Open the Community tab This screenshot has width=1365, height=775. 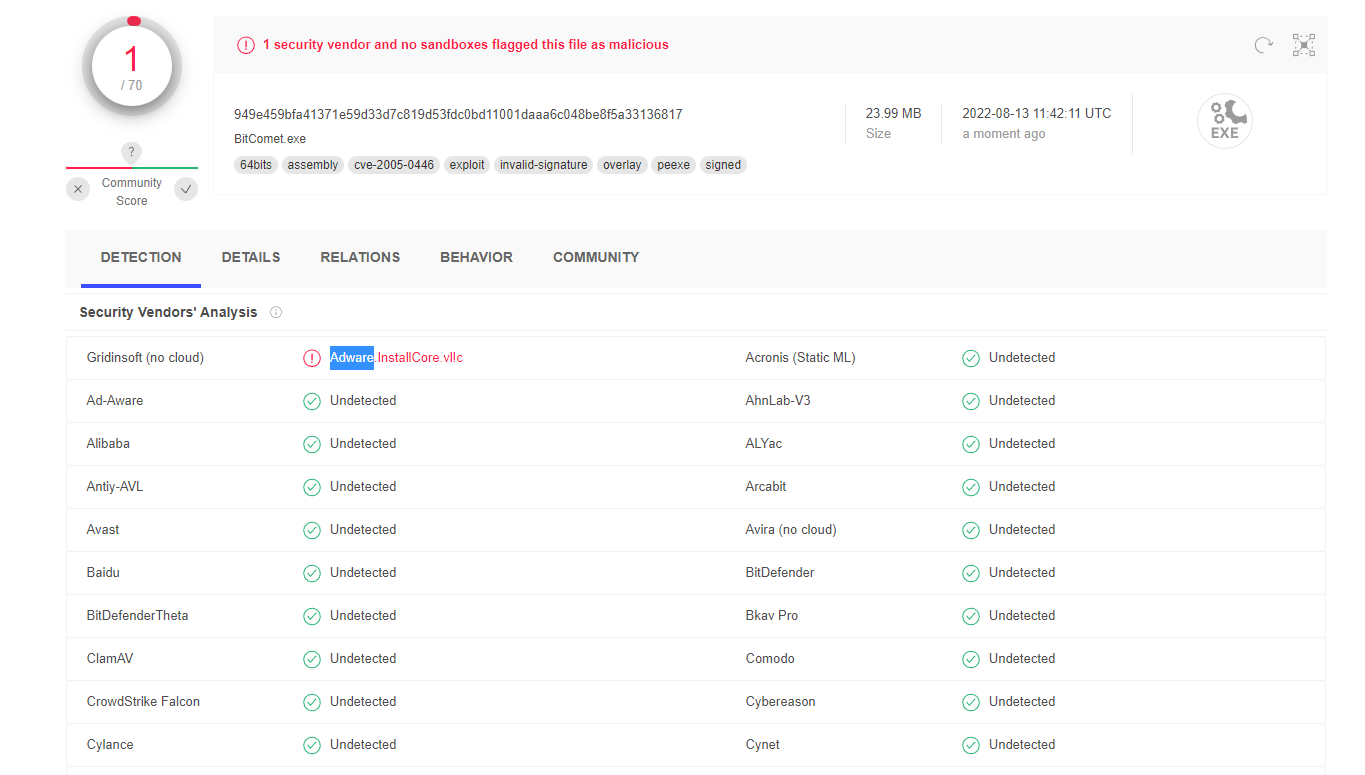(596, 257)
